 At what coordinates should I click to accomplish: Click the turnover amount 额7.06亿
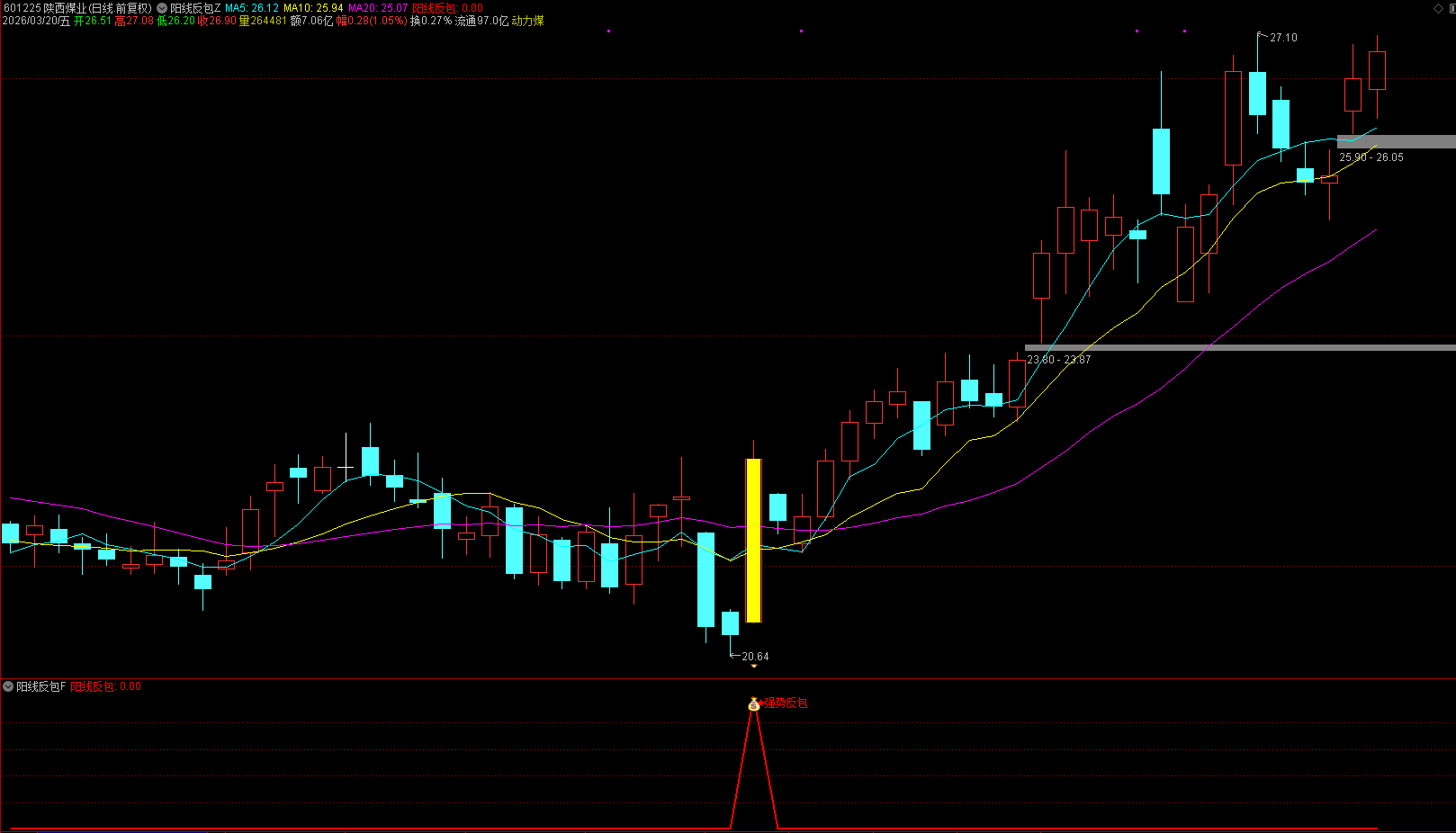tap(311, 21)
